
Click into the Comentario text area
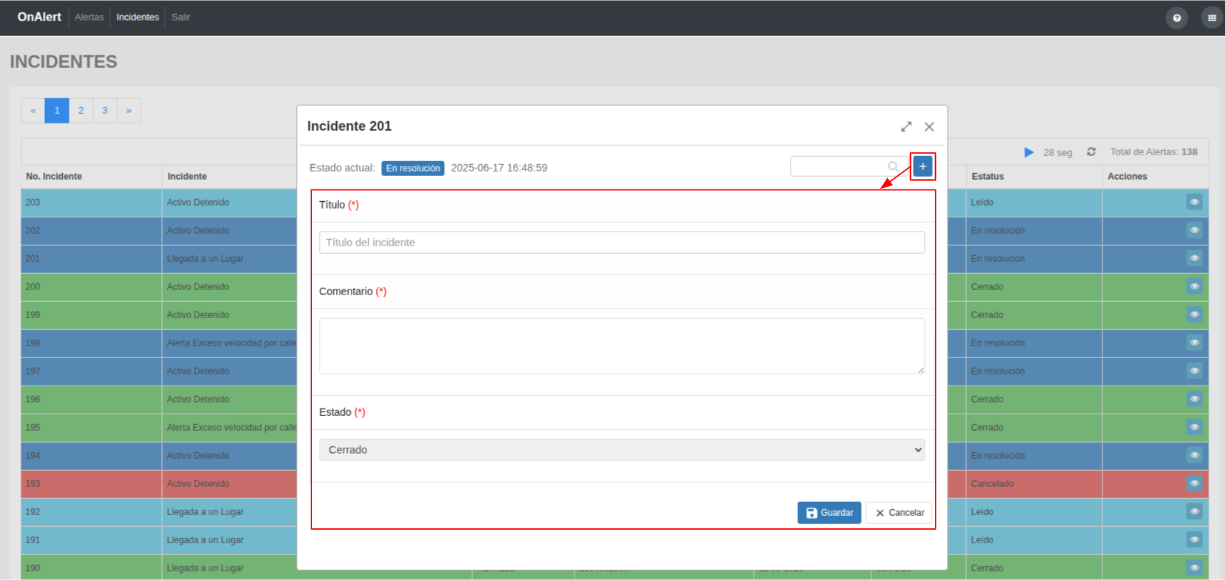click(x=622, y=346)
